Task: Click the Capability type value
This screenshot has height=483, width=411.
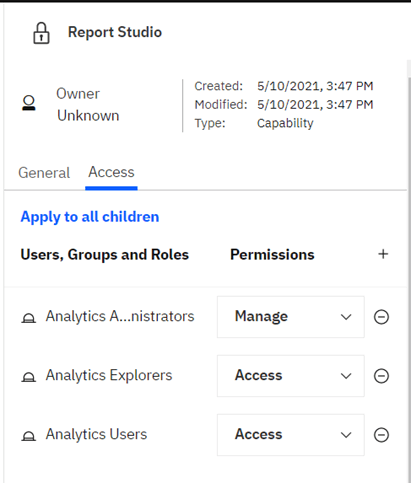Action: point(285,124)
